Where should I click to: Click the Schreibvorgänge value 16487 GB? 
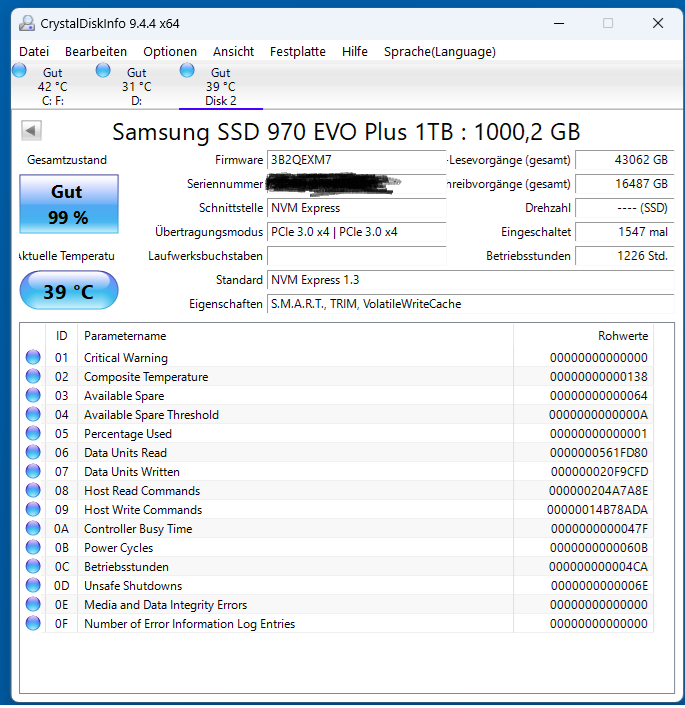click(624, 184)
